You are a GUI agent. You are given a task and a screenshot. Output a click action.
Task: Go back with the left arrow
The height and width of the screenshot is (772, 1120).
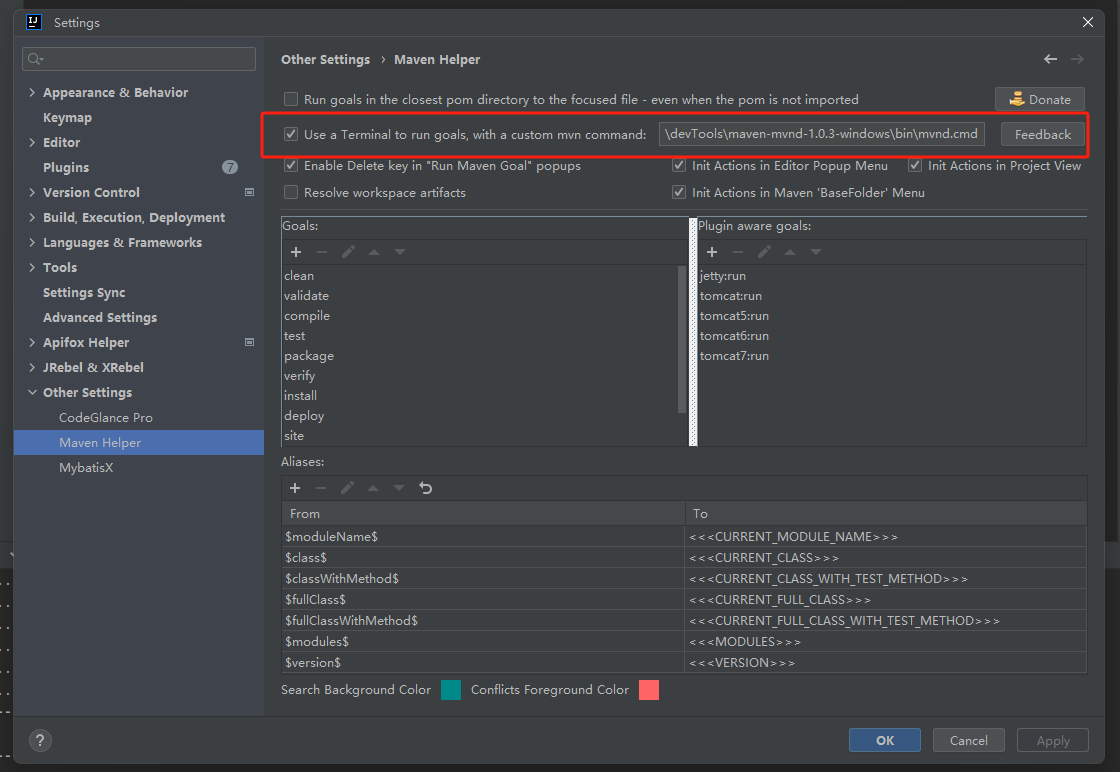coord(1050,59)
